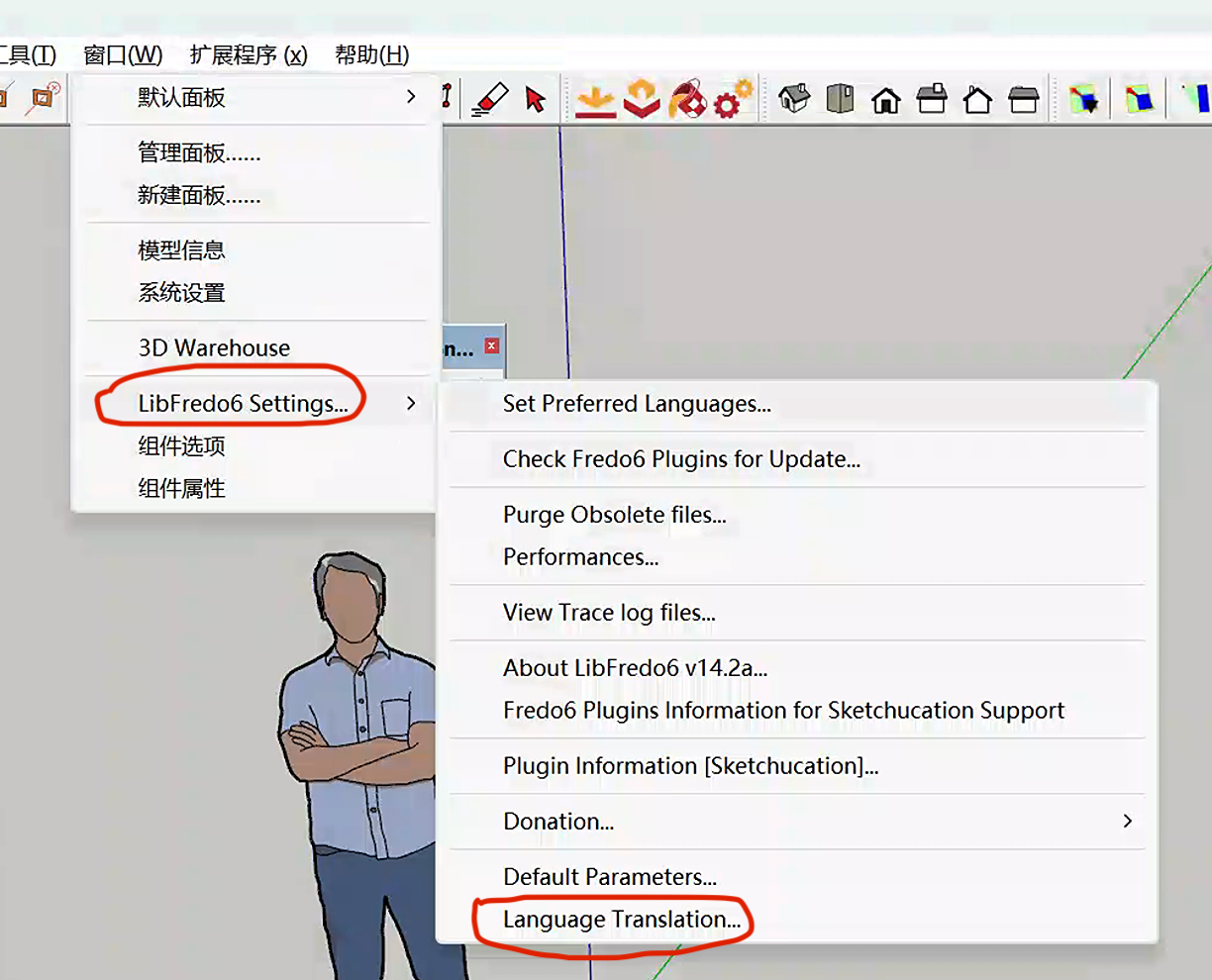Click the red arrow Select tool
The width and height of the screenshot is (1212, 980).
tap(536, 99)
